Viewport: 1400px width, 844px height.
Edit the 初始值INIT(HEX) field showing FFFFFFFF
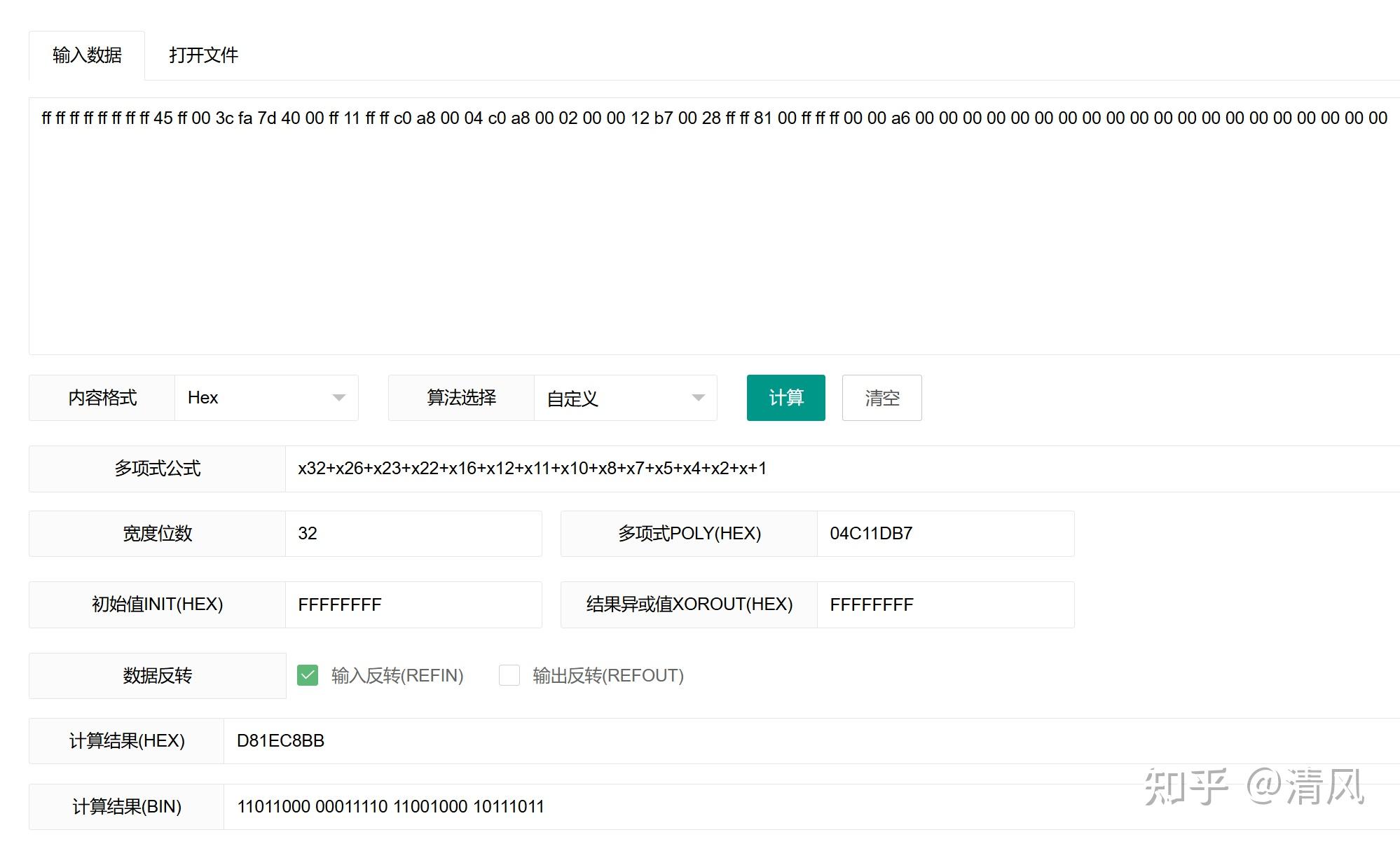pyautogui.click(x=413, y=604)
